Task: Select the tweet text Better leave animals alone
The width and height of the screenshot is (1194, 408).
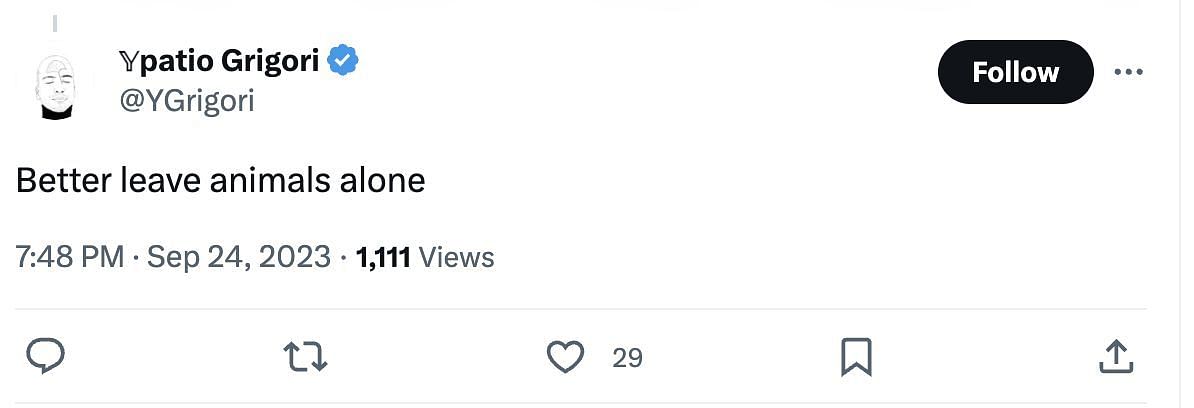Action: [220, 180]
